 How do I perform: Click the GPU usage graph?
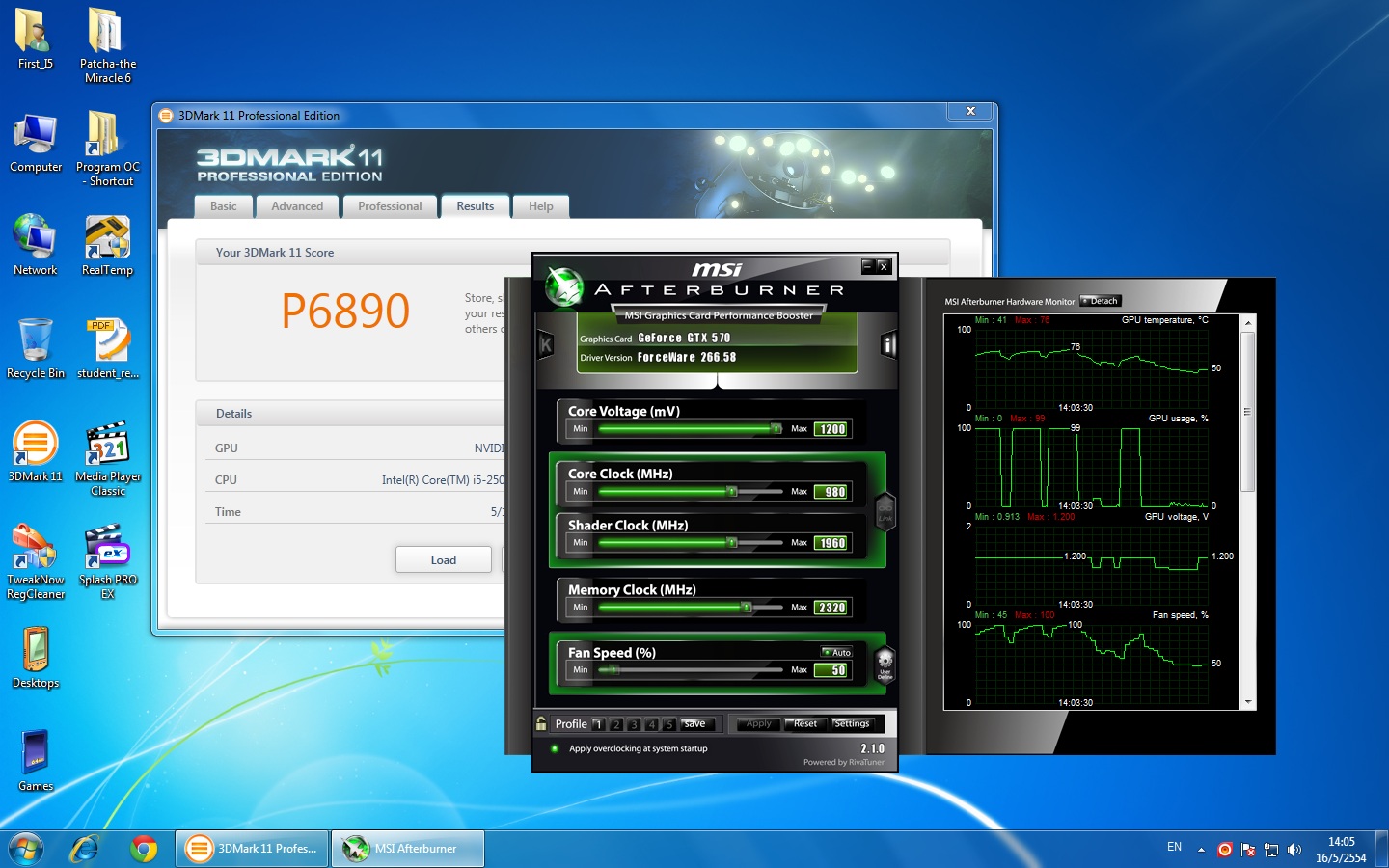point(1091,467)
